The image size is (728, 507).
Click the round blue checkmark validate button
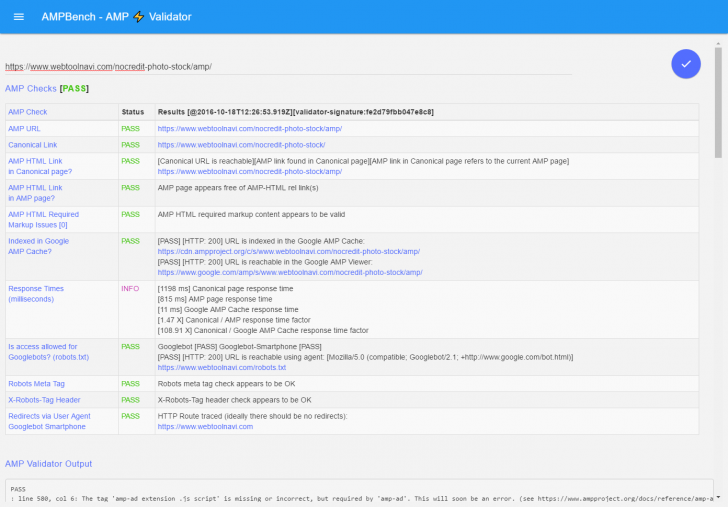686,64
